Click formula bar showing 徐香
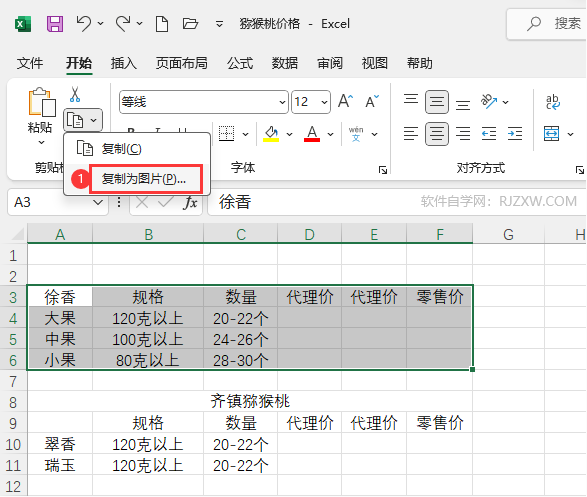This screenshot has width=587, height=497. pos(398,202)
